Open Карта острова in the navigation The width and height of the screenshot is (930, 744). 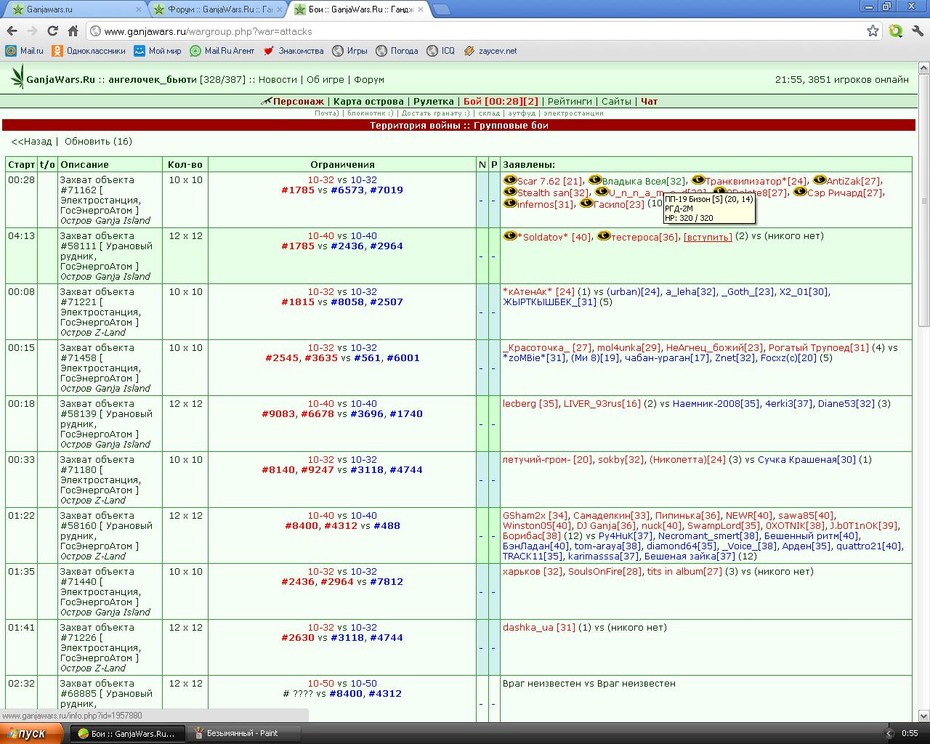(x=368, y=101)
